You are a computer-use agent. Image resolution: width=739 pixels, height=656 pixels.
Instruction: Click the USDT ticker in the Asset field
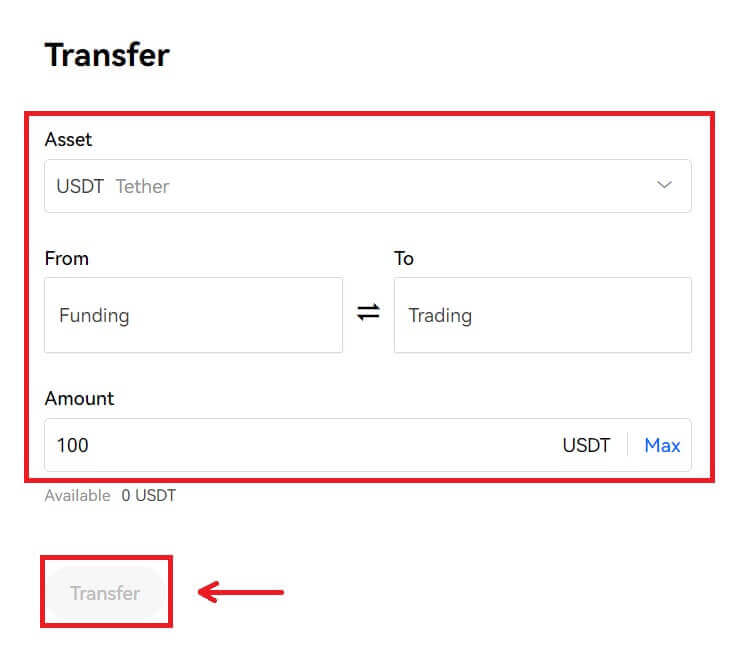[x=80, y=186]
